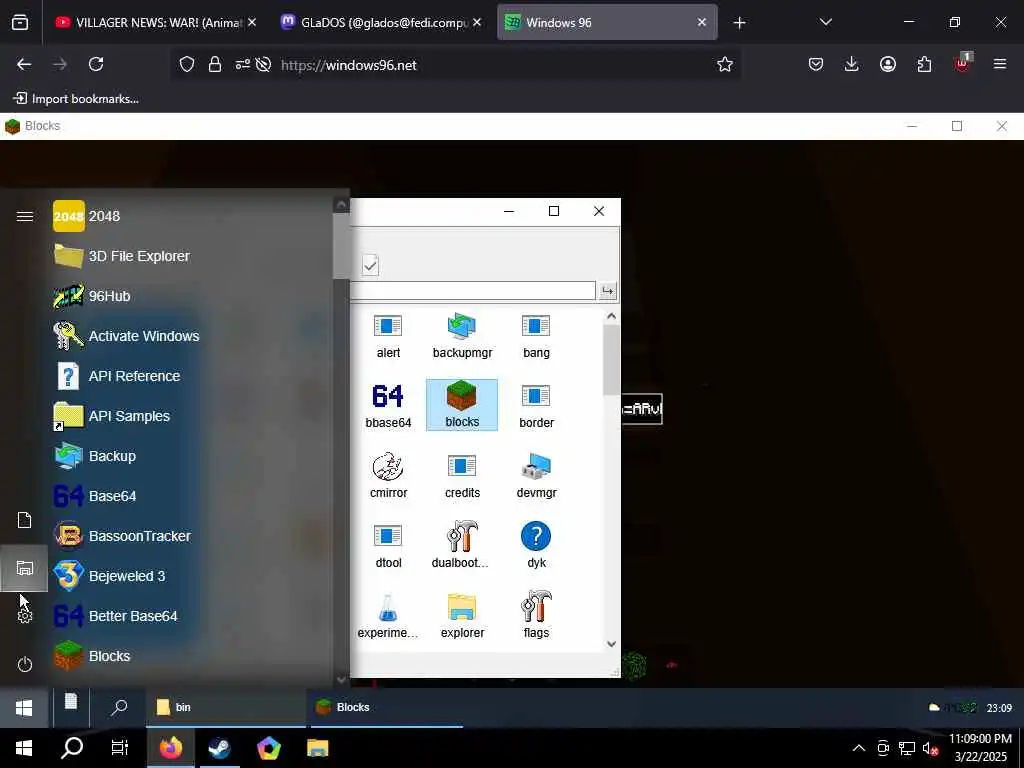Show hidden system tray icons
This screenshot has height=768, width=1024.
[859, 748]
